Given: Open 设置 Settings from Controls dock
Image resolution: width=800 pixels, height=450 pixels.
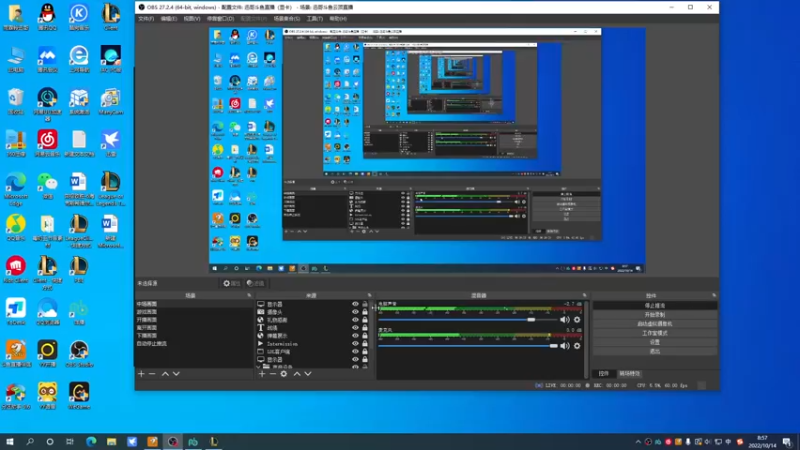Looking at the screenshot, I should 655,342.
